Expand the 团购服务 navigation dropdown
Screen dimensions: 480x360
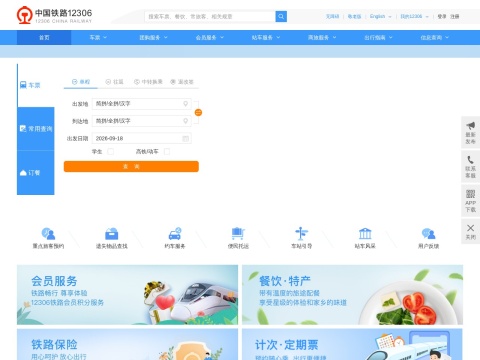click(x=153, y=37)
